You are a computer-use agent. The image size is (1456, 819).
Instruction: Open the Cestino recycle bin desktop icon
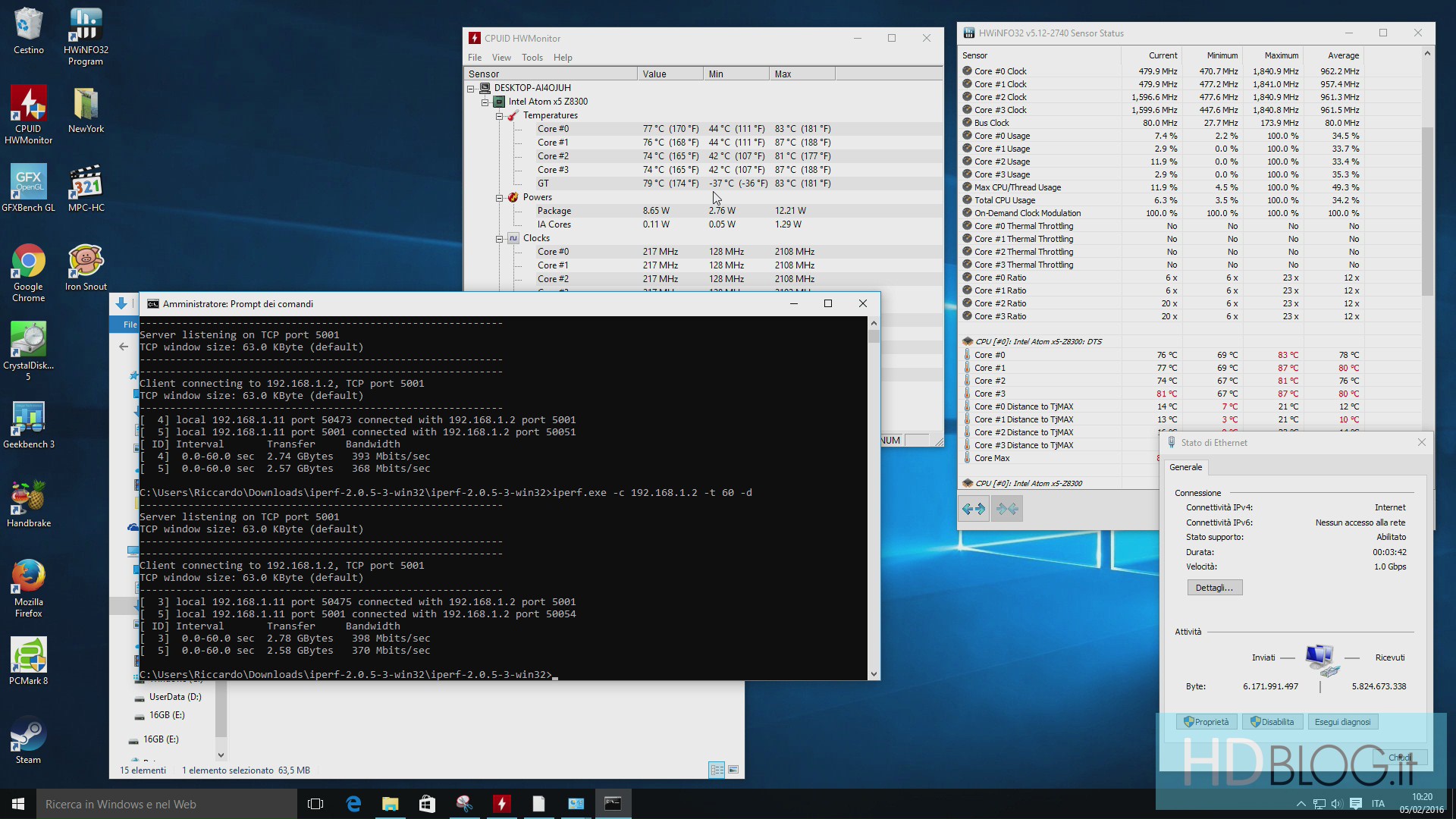click(28, 31)
